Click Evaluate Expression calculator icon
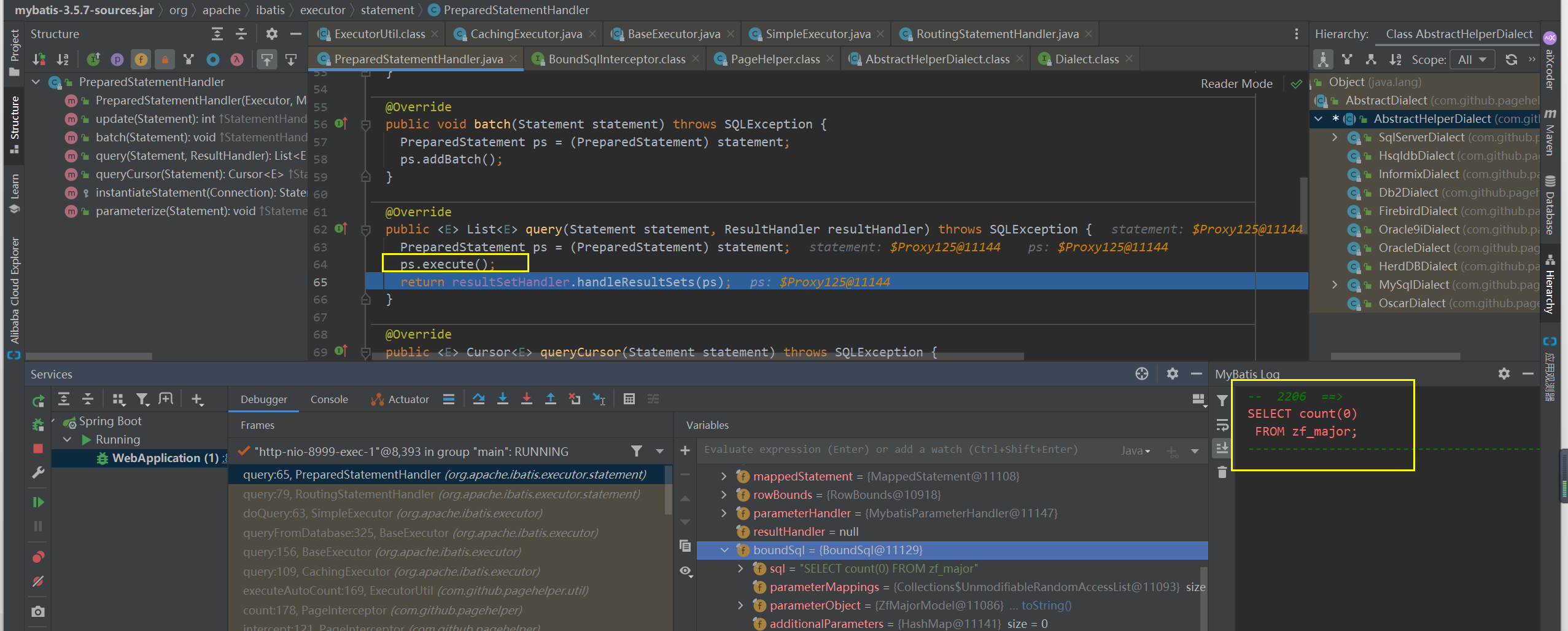The image size is (1568, 631). click(x=629, y=399)
